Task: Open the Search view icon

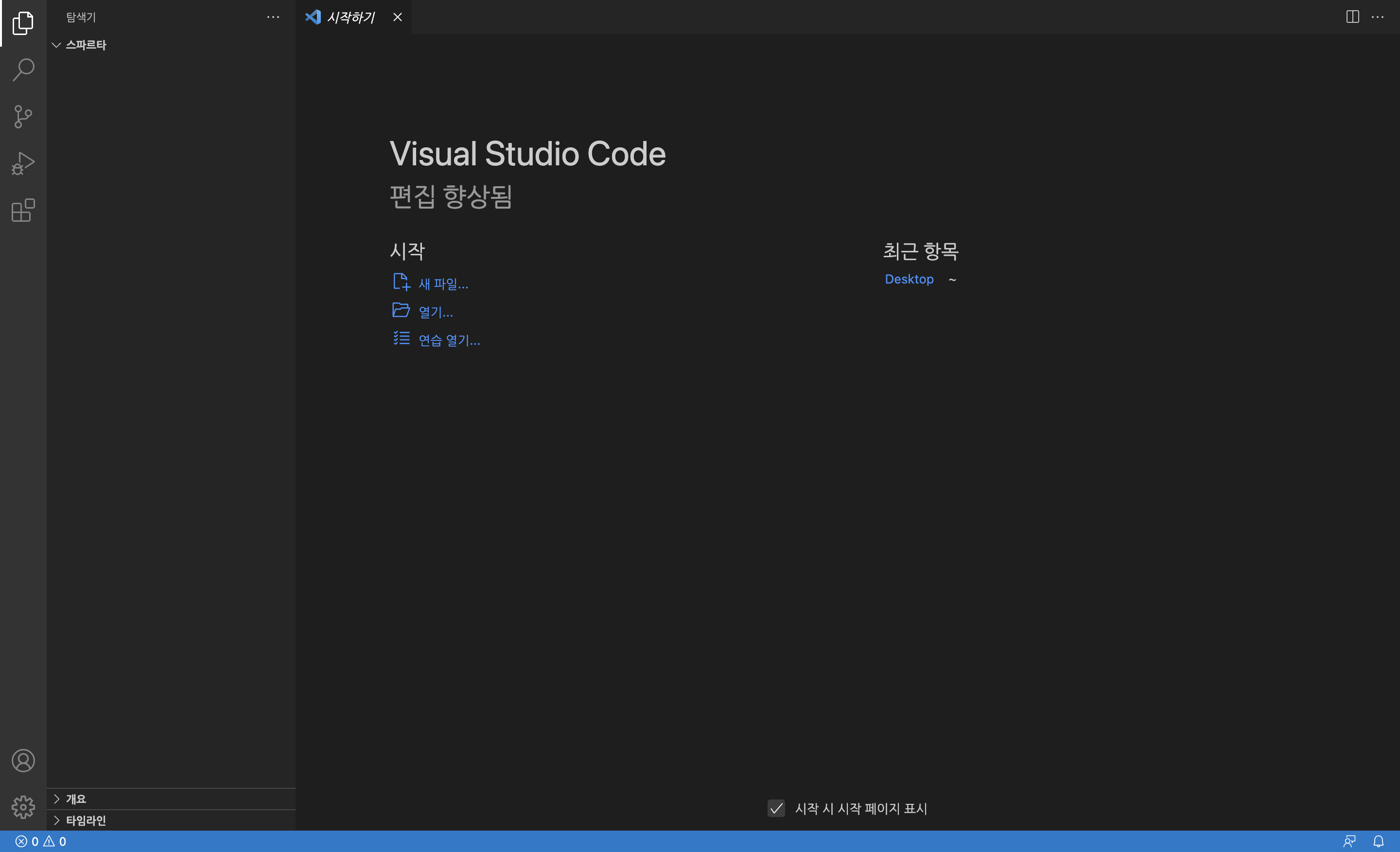Action: (23, 70)
